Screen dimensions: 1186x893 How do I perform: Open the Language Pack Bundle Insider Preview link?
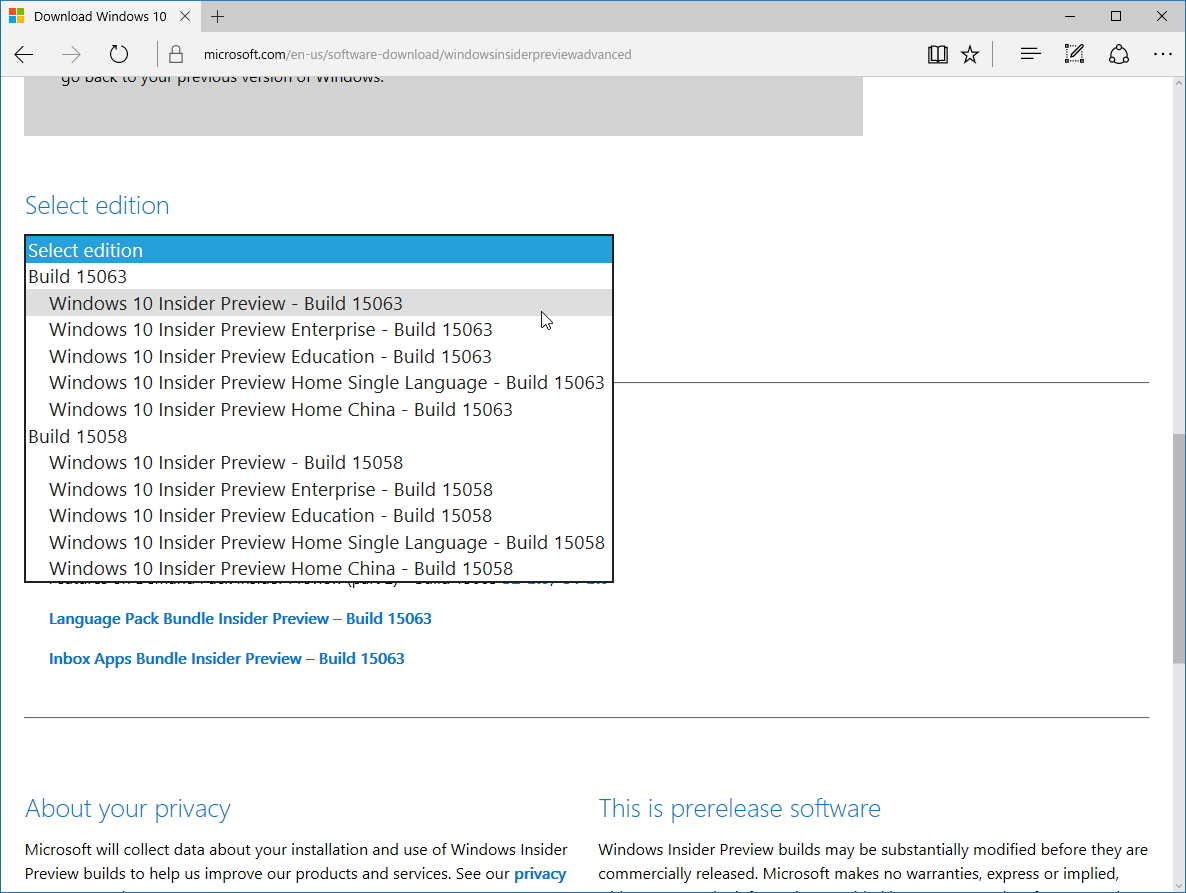point(240,618)
